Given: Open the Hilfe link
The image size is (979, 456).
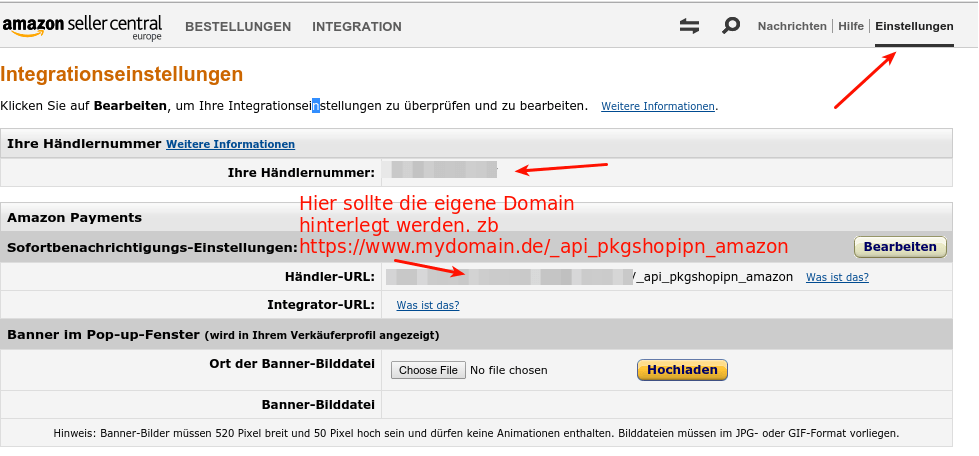Looking at the screenshot, I should click(851, 26).
